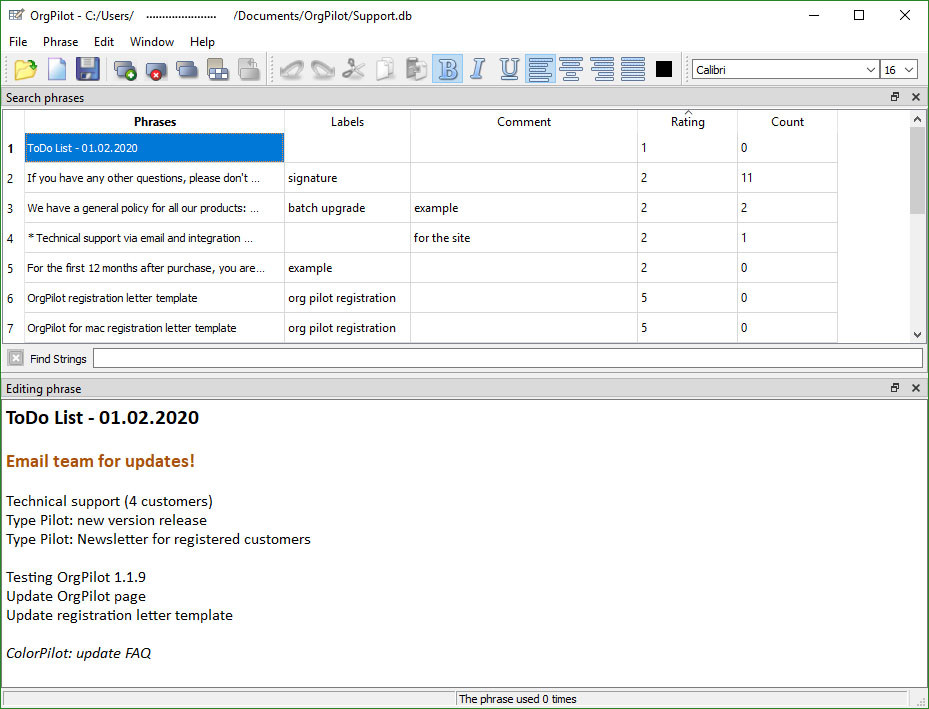Select row number 4 header
This screenshot has width=929, height=709.
point(13,238)
